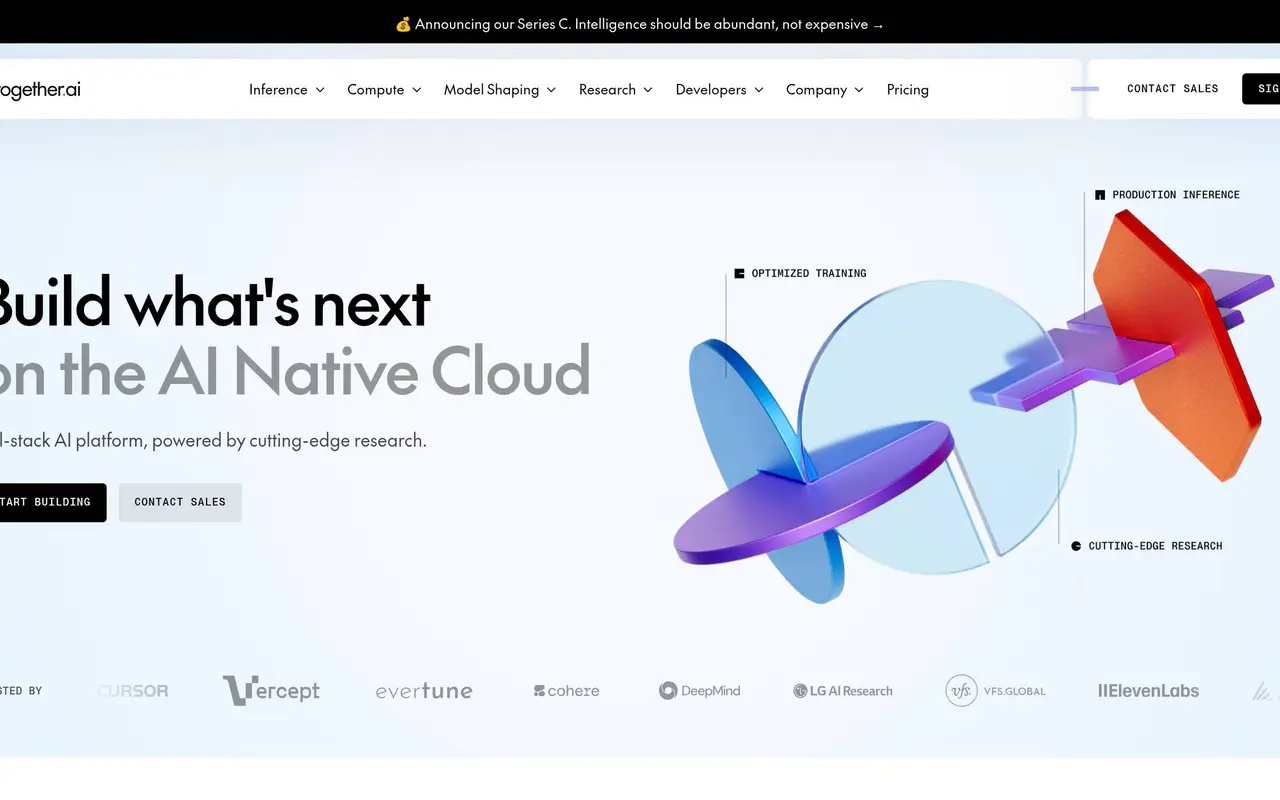The width and height of the screenshot is (1280, 800).
Task: Click the Optimized Training label icon
Action: pyautogui.click(x=740, y=273)
